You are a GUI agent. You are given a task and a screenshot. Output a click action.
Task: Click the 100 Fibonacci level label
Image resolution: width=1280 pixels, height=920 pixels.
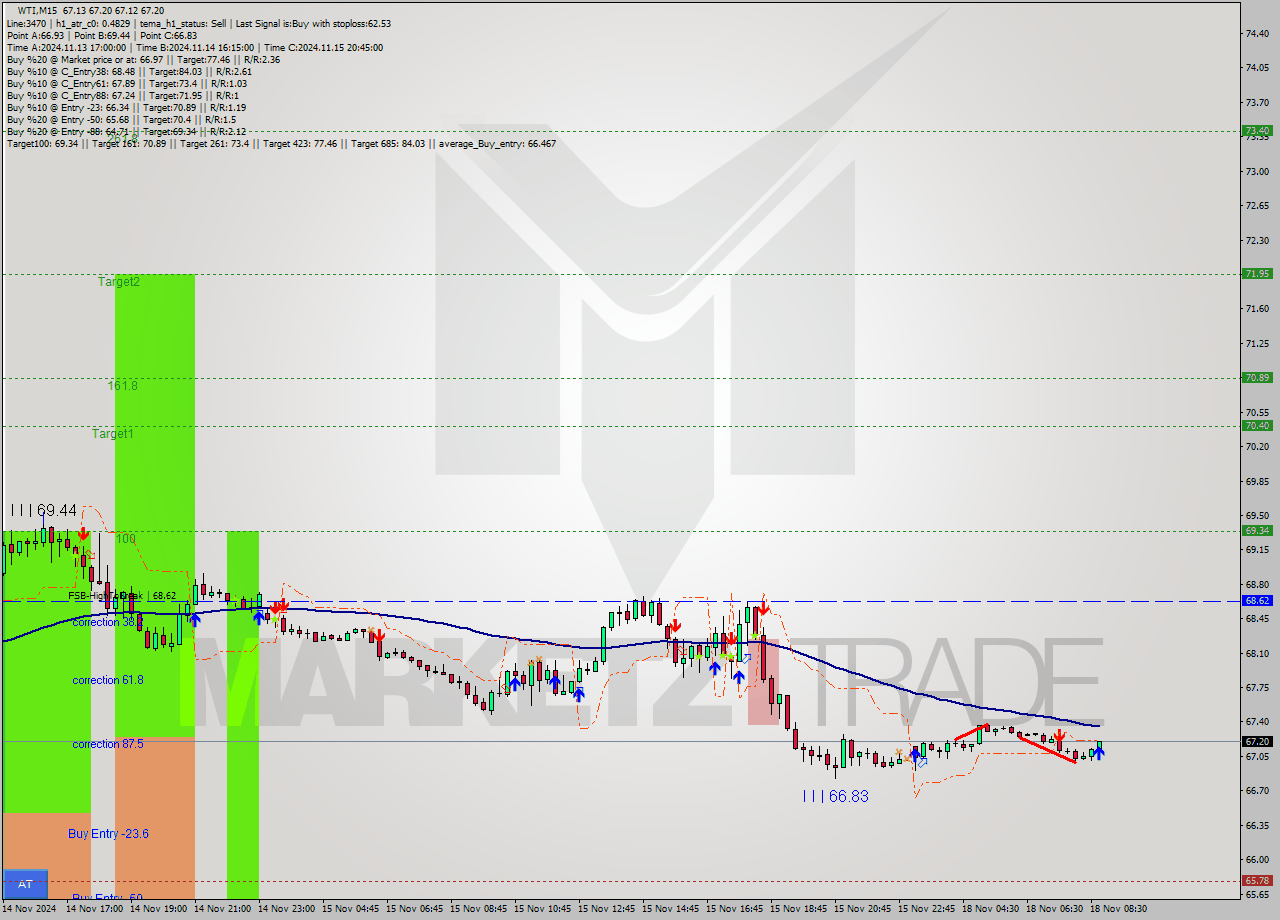click(125, 538)
